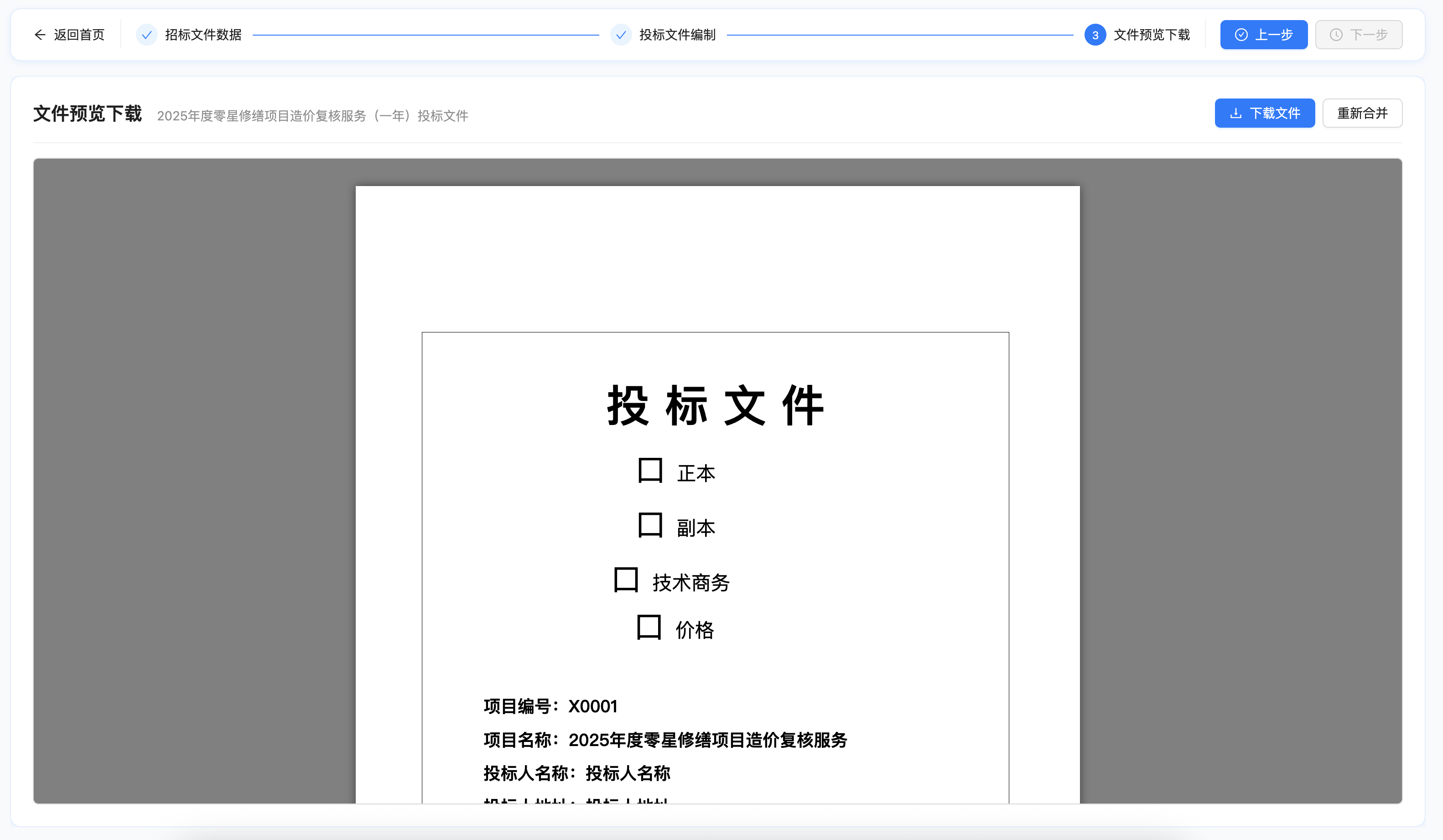Click the 重新合并 button
This screenshot has width=1443, height=840.
(1362, 113)
